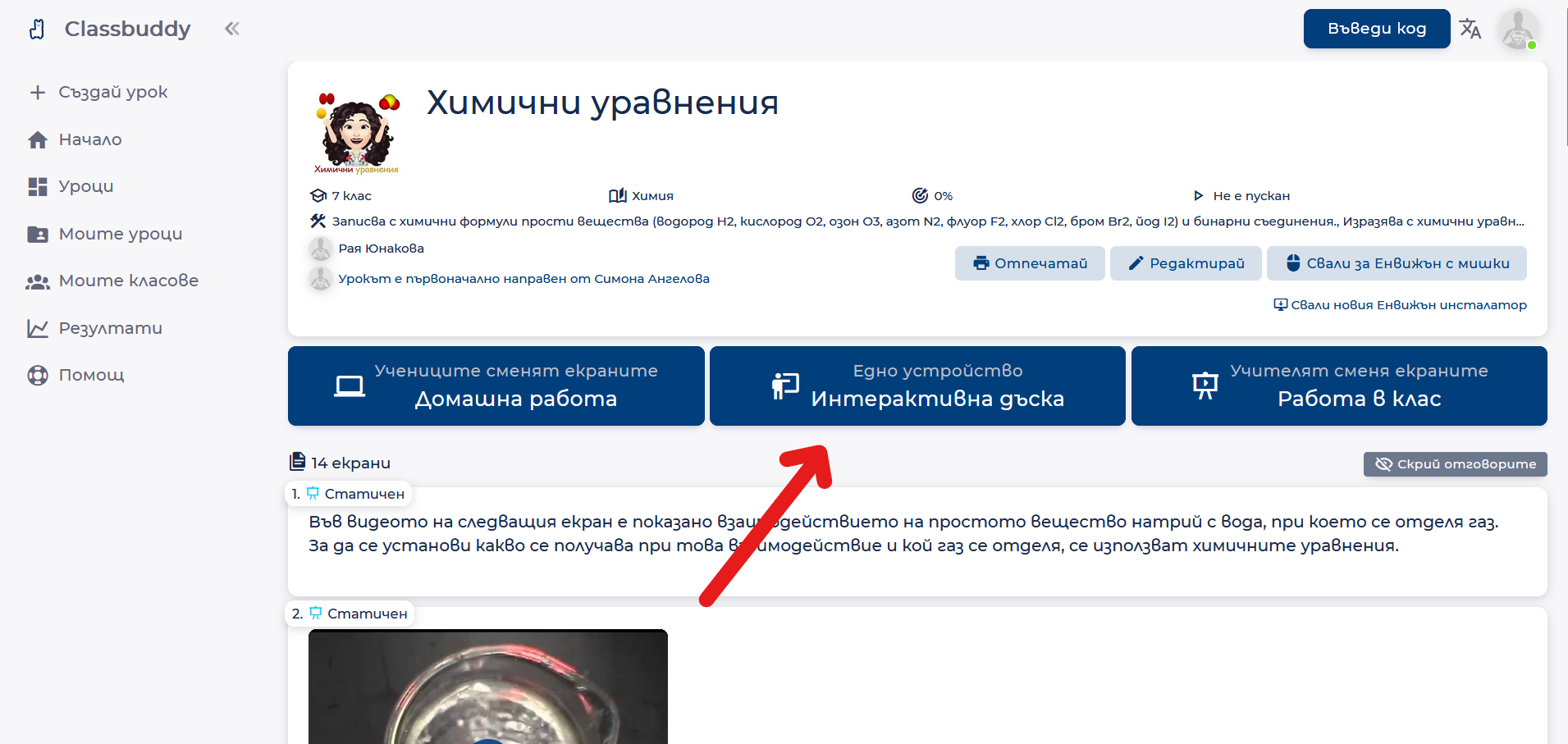
Task: Print the lesson with Отпечатай
Action: [1029, 263]
